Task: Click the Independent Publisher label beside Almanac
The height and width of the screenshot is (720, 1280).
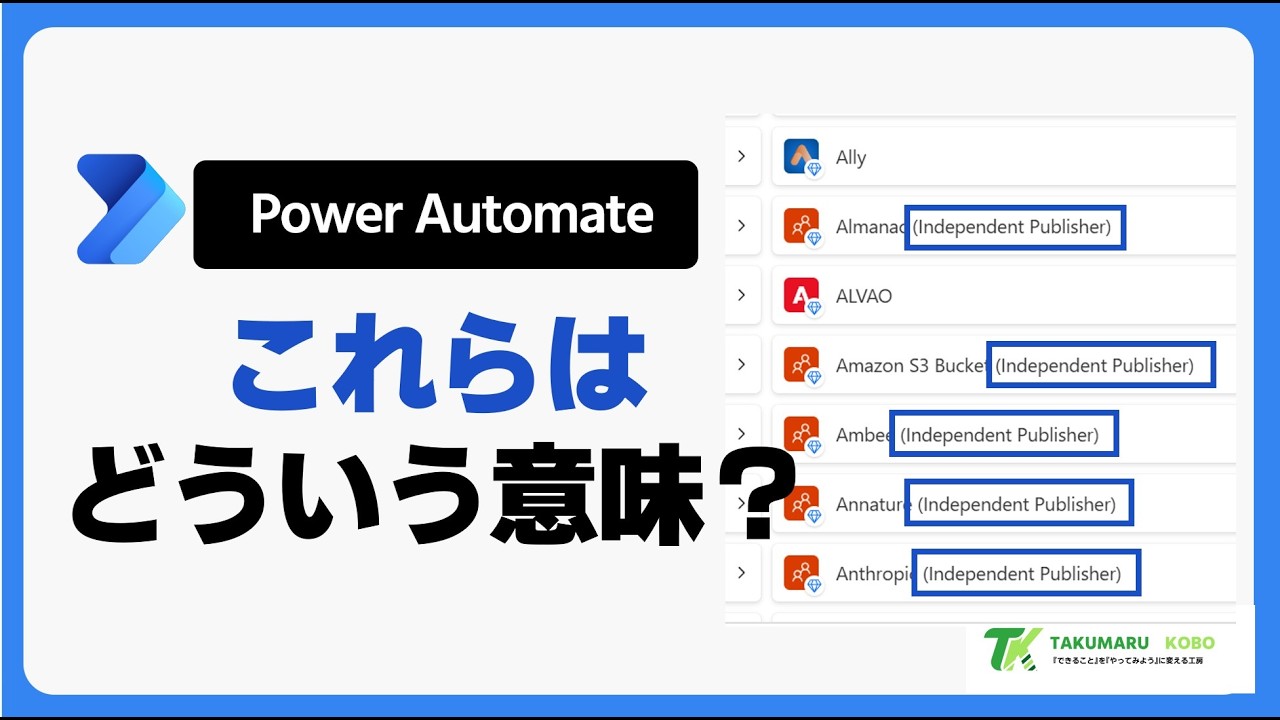Action: point(1015,227)
